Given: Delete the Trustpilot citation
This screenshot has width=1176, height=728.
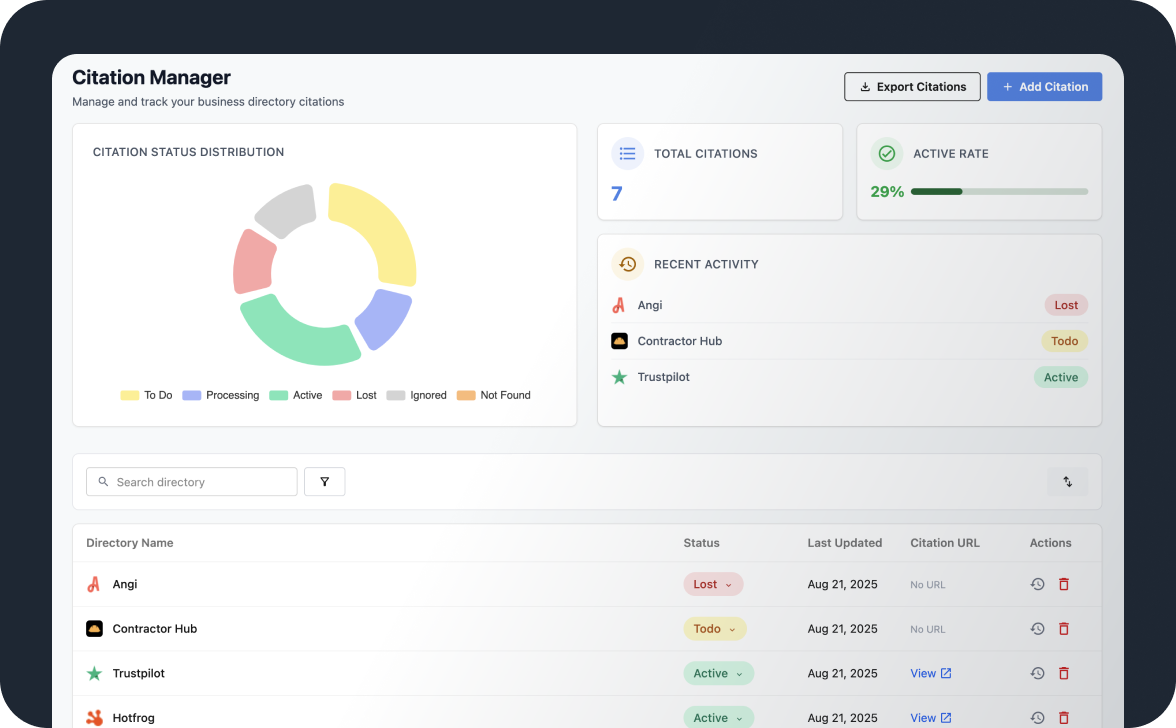Looking at the screenshot, I should coord(1063,674).
